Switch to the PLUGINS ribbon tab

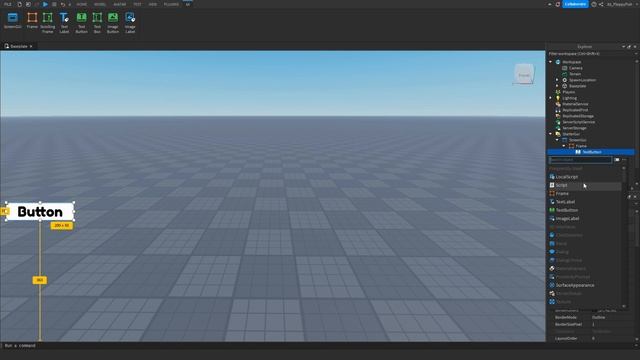tap(171, 4)
